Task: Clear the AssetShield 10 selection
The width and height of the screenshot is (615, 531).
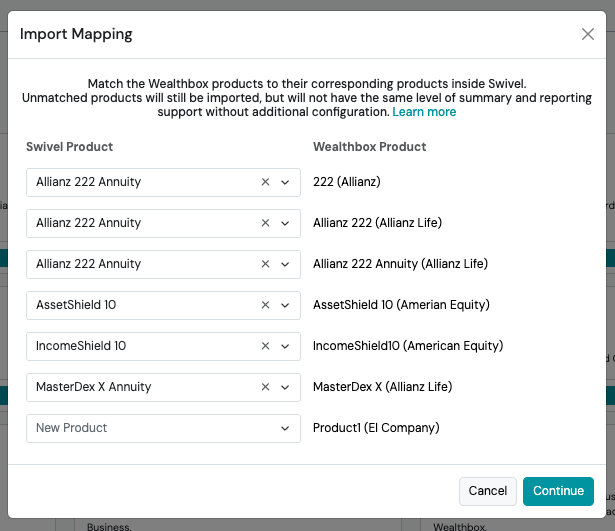Action: (x=266, y=305)
